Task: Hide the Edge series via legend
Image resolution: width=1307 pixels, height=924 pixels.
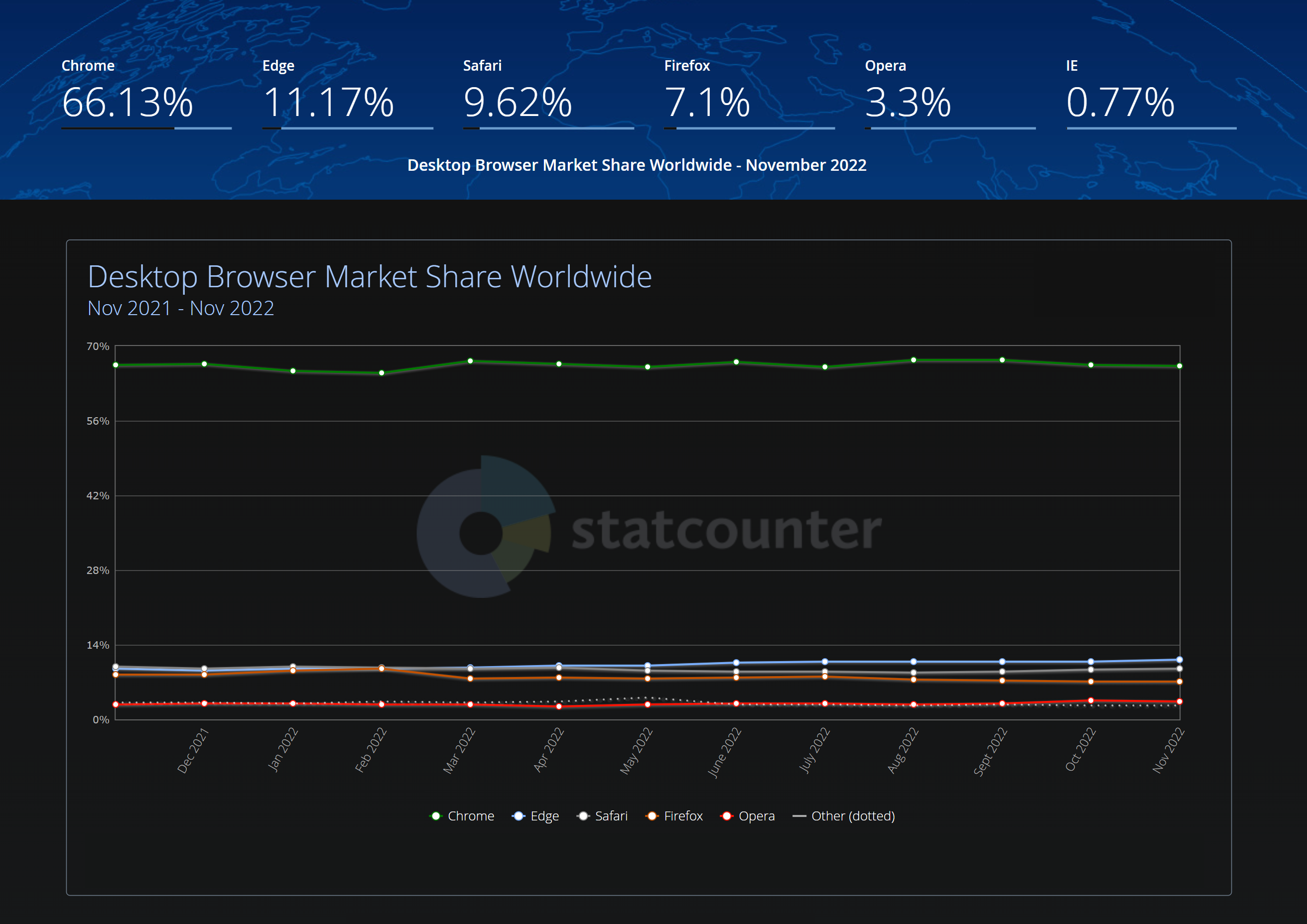Action: (x=535, y=816)
